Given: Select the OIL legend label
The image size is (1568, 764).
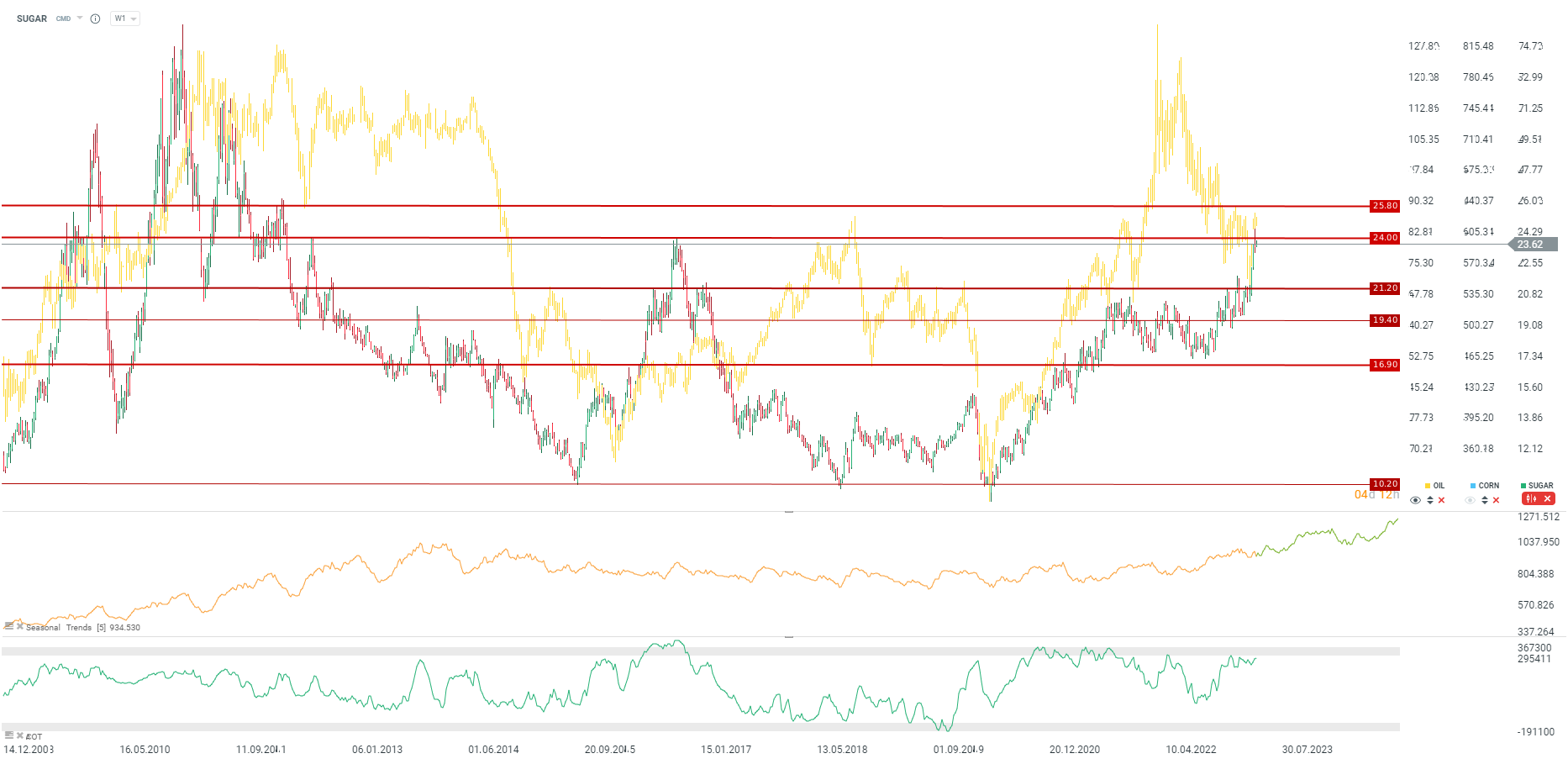Looking at the screenshot, I should (1439, 486).
